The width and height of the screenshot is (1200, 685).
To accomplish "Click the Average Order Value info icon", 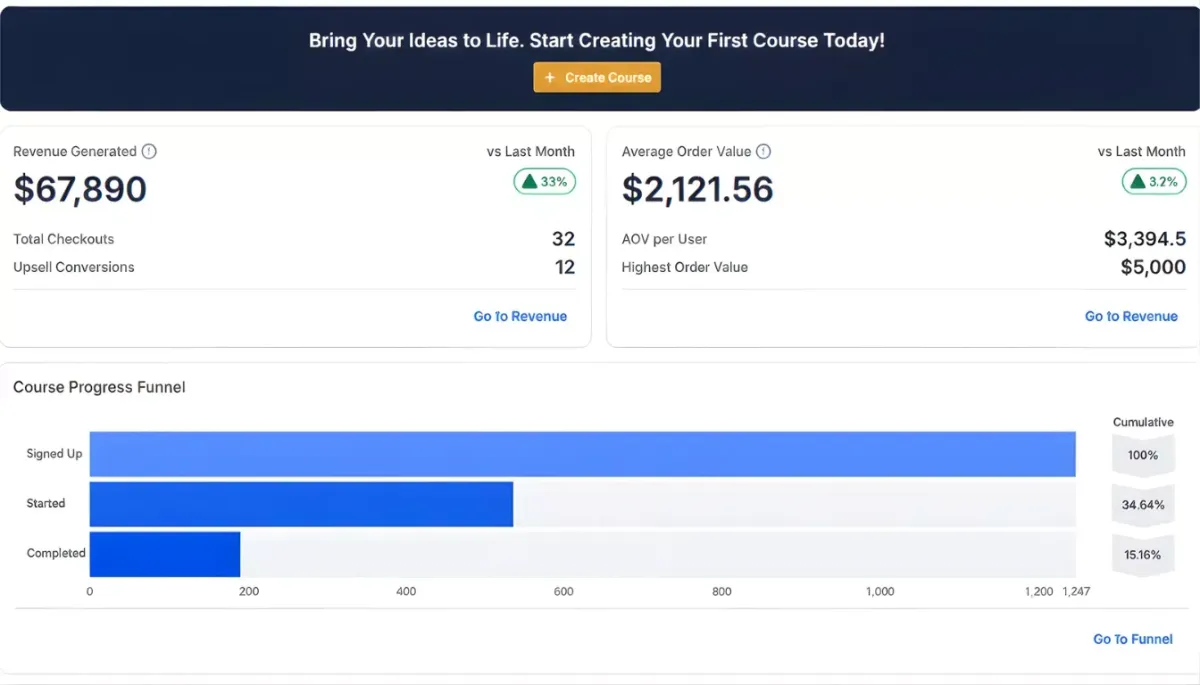I will [x=763, y=152].
